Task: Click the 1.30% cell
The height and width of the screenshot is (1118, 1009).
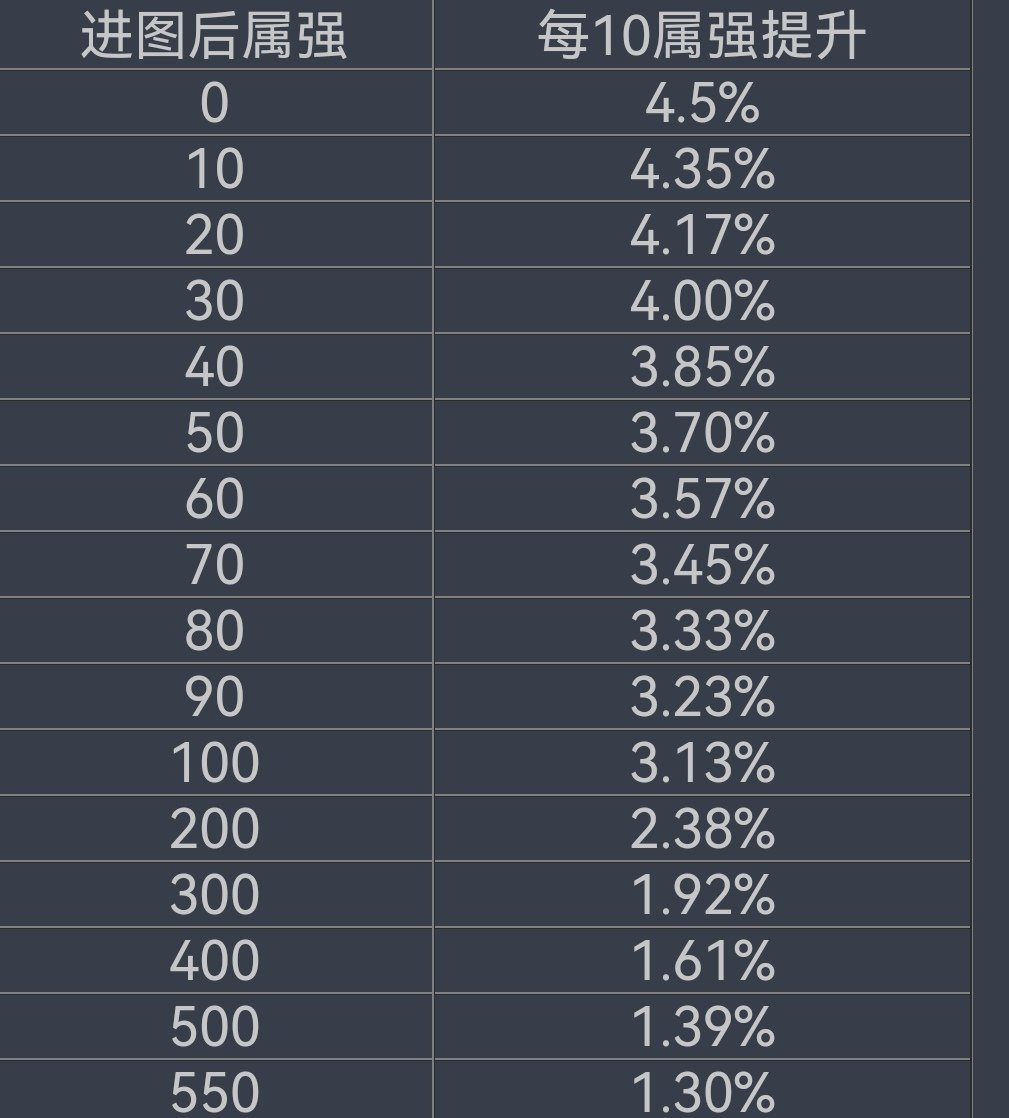Action: coord(701,1090)
